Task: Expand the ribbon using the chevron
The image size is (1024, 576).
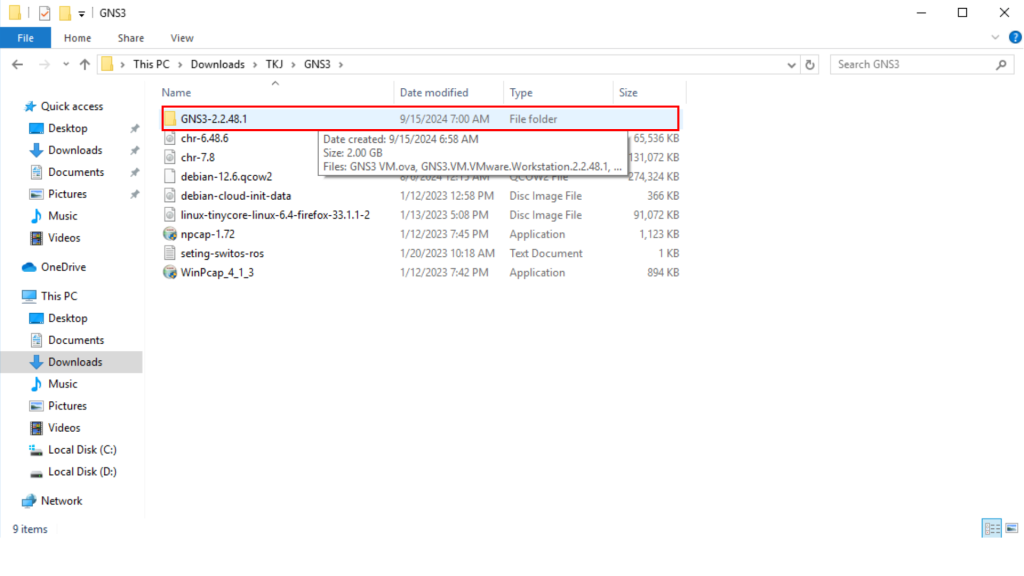Action: click(x=994, y=38)
